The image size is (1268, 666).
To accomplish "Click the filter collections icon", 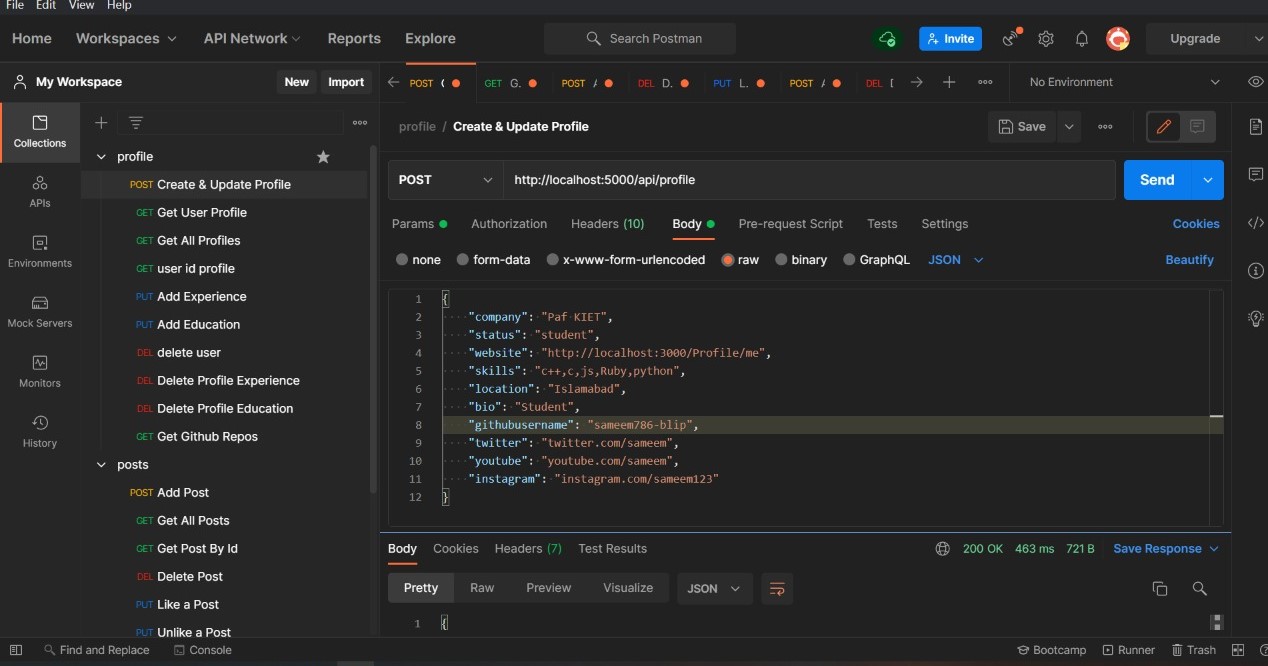I will click(x=136, y=122).
